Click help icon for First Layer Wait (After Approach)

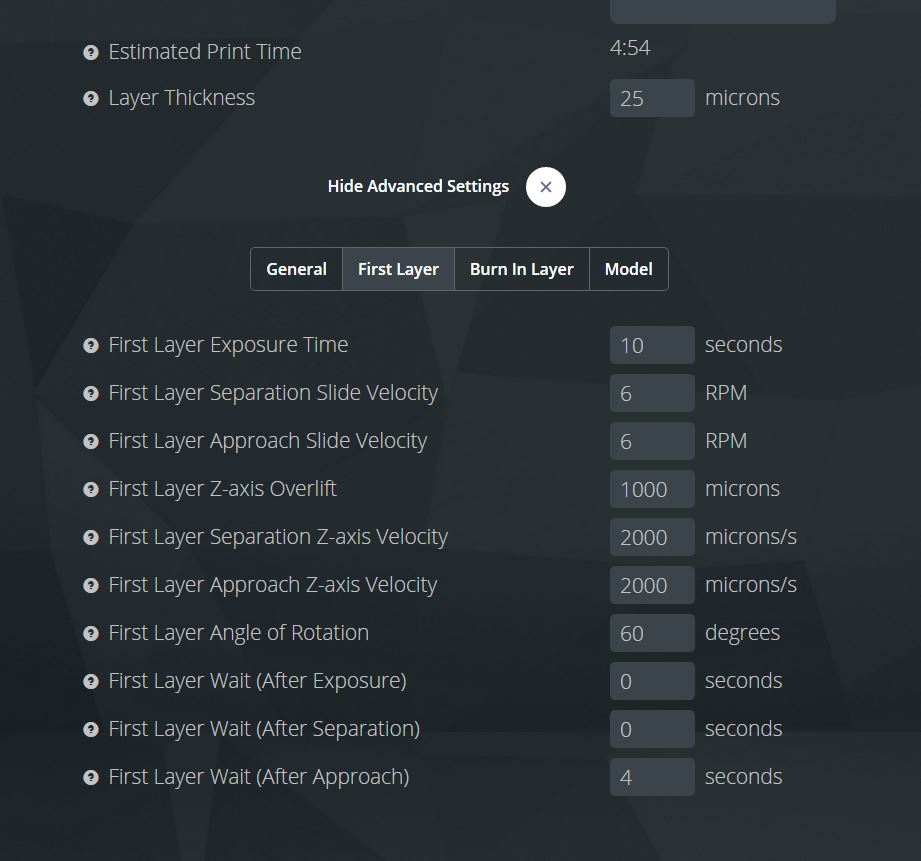pos(91,778)
